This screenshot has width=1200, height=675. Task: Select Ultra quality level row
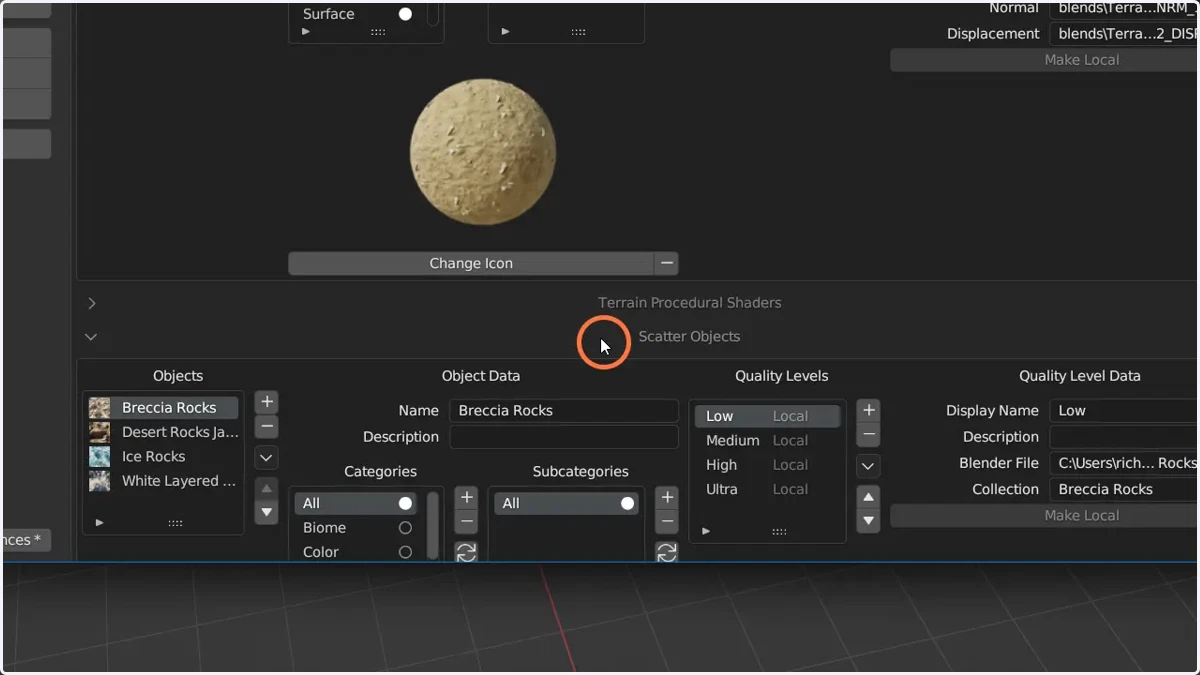767,489
